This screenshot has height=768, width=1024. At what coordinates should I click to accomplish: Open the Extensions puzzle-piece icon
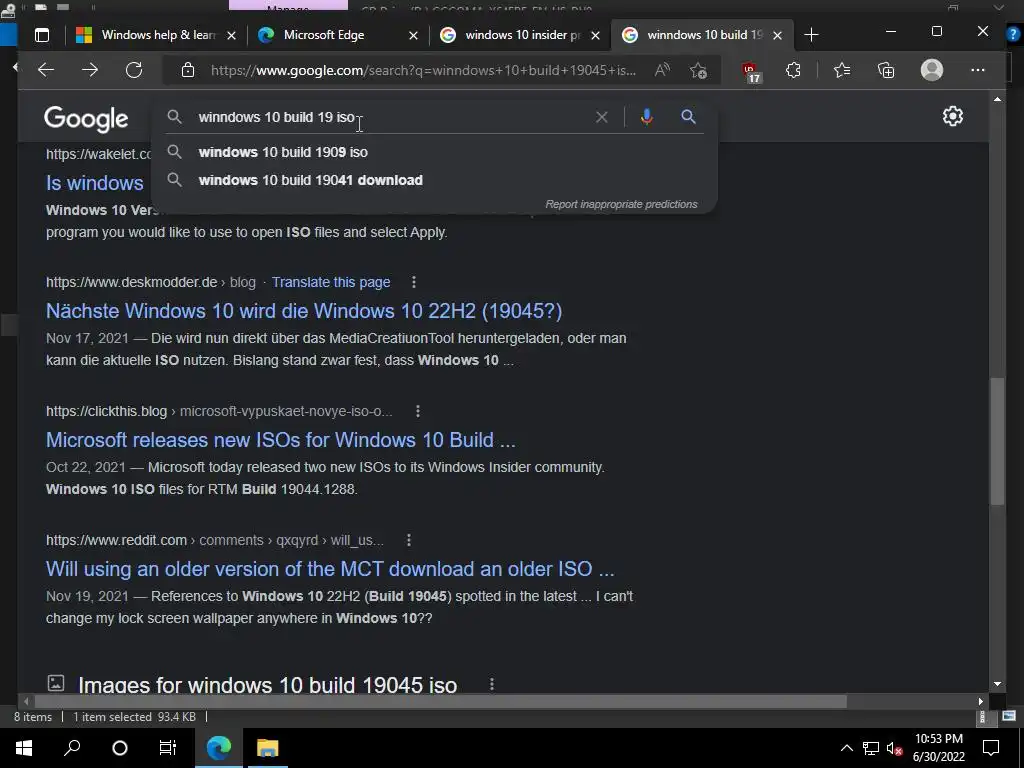click(x=793, y=70)
